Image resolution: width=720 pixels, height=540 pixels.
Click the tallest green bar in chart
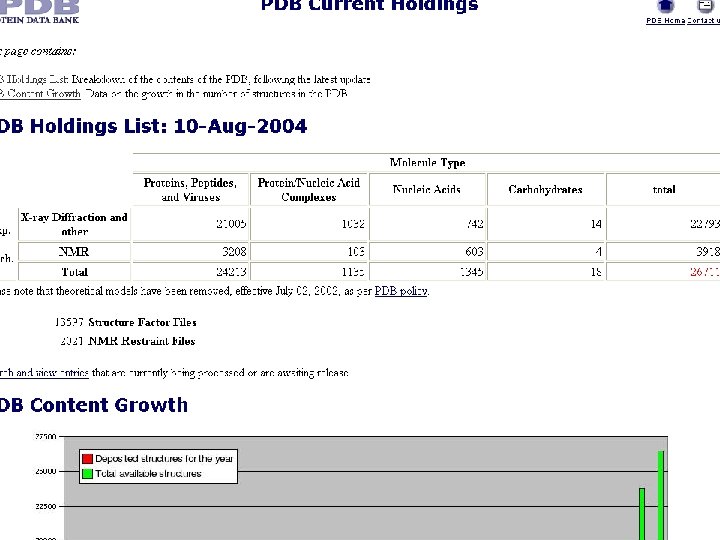(x=661, y=495)
